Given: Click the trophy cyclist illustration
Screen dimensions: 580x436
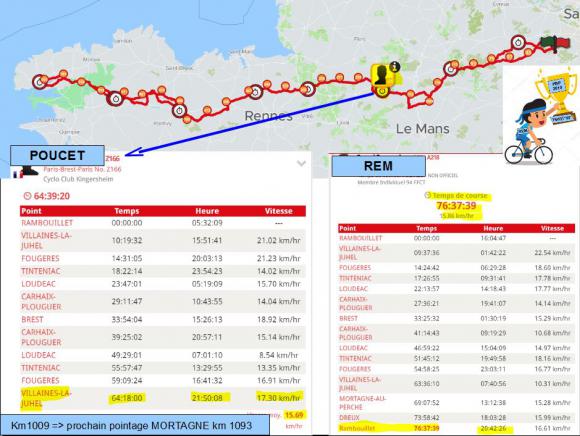Looking at the screenshot, I should coord(540,116).
